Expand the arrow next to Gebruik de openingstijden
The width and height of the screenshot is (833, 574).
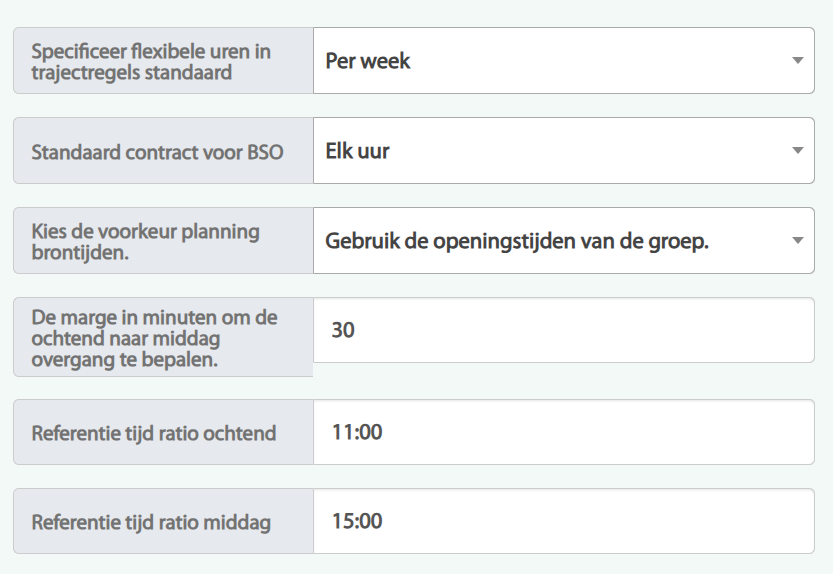797,241
